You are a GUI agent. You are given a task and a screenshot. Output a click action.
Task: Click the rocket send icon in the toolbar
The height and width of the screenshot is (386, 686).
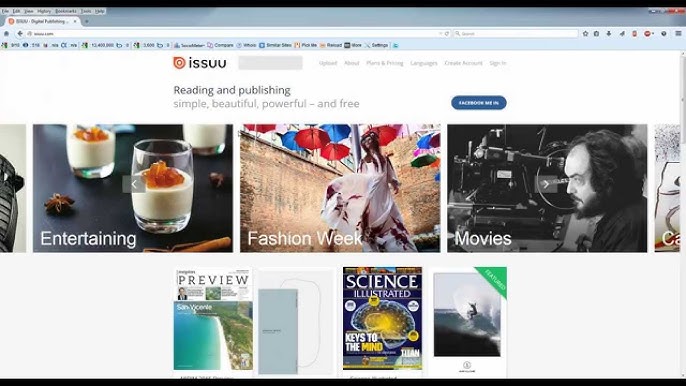(x=622, y=33)
